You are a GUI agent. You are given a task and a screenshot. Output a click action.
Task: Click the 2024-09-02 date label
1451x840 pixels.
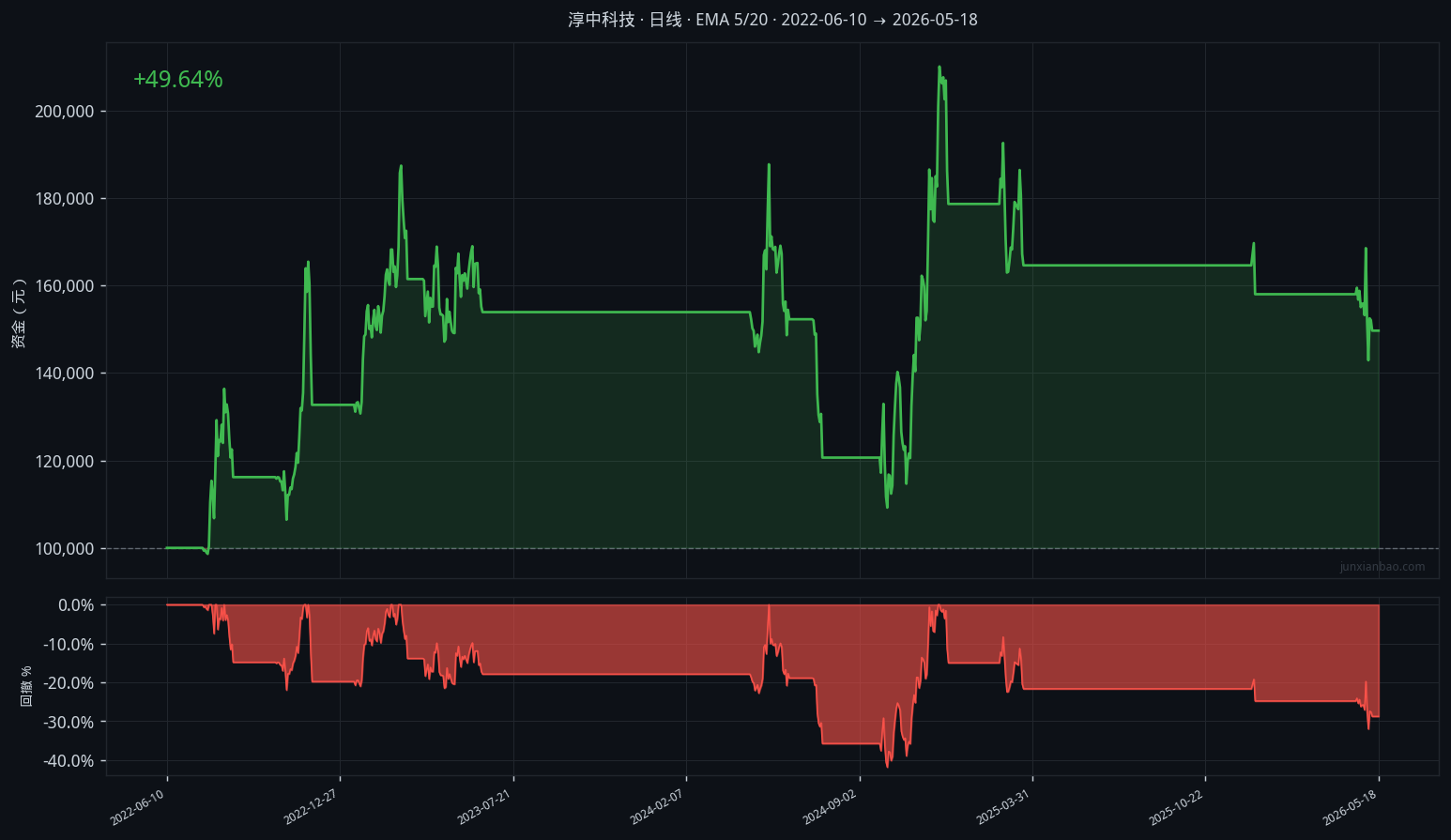click(830, 807)
